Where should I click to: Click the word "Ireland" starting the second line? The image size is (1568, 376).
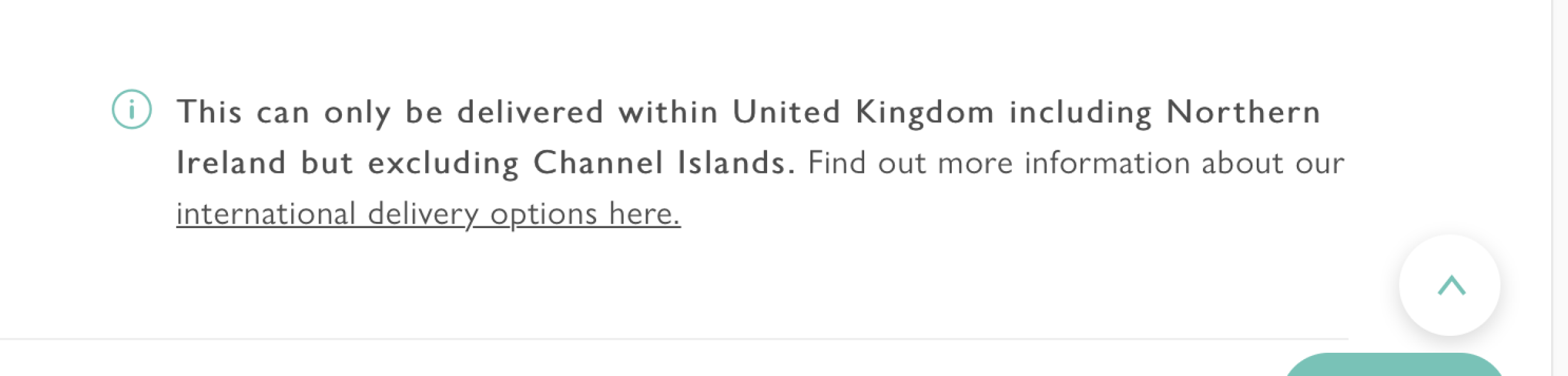coord(231,163)
